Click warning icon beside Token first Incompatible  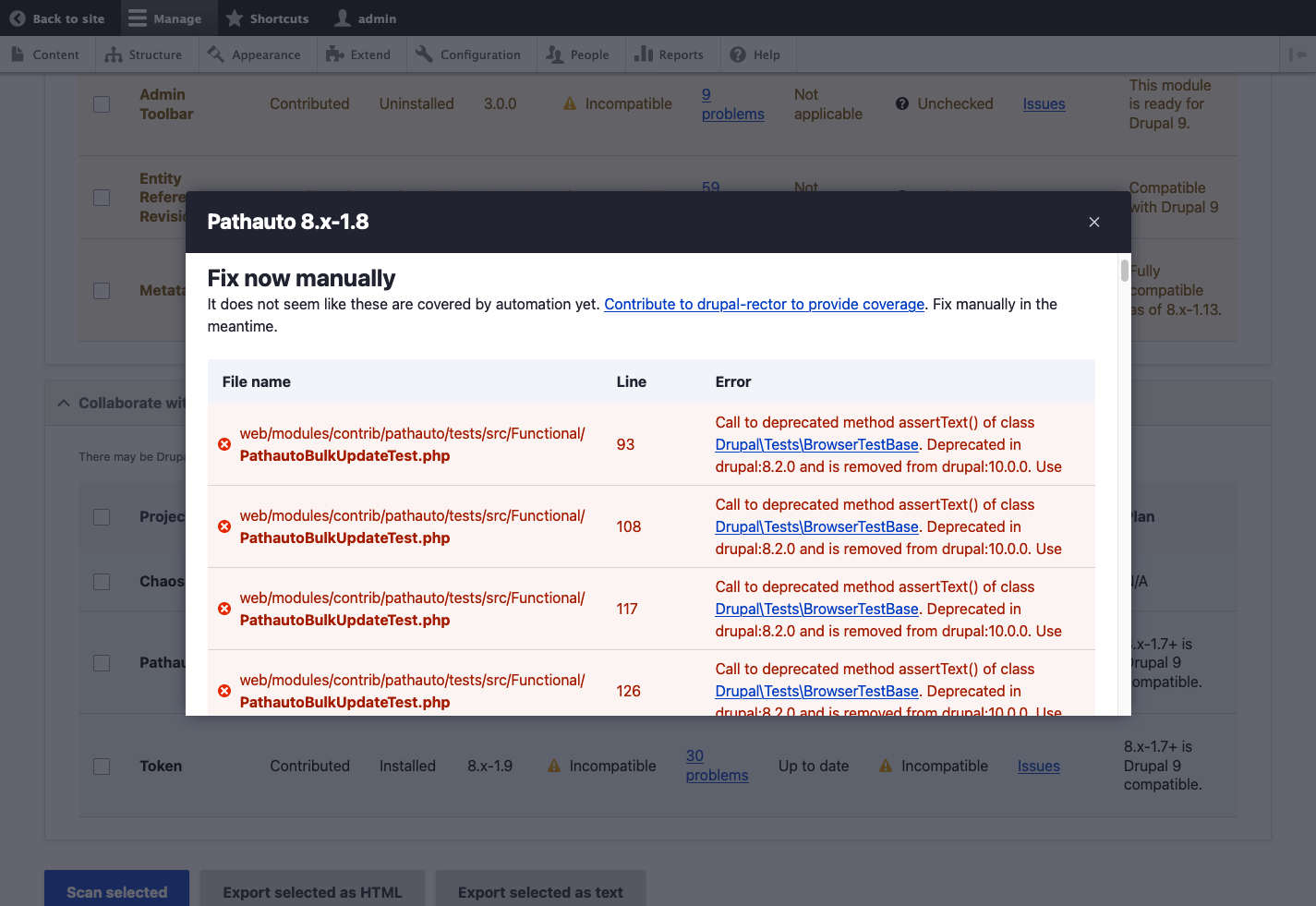[x=554, y=766]
